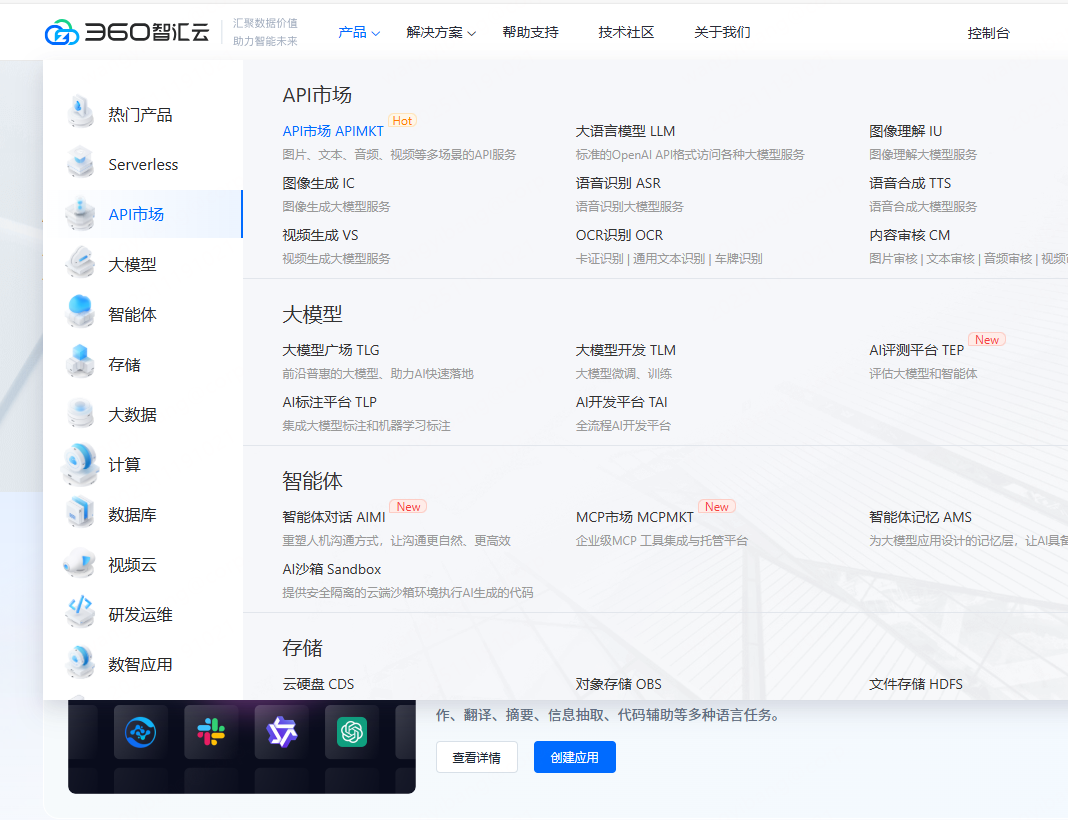Image resolution: width=1068 pixels, height=820 pixels.
Task: Click the 视频云 sidebar icon
Action: (x=80, y=563)
